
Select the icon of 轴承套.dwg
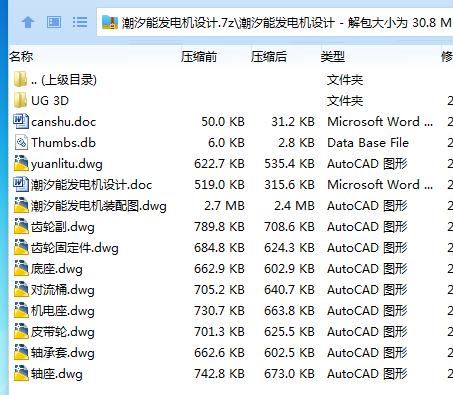click(x=21, y=352)
